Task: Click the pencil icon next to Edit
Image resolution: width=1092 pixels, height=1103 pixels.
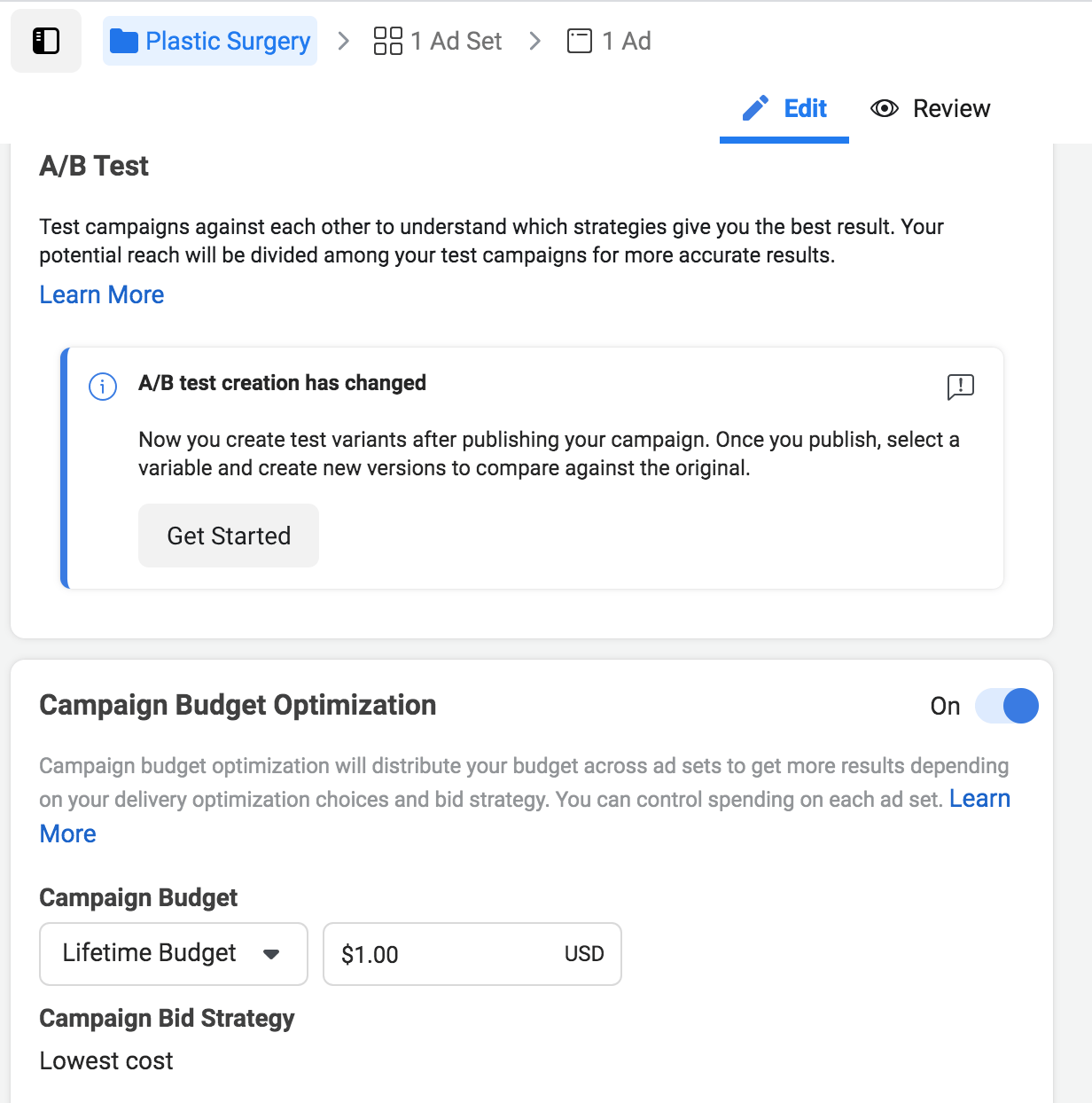Action: tap(754, 107)
